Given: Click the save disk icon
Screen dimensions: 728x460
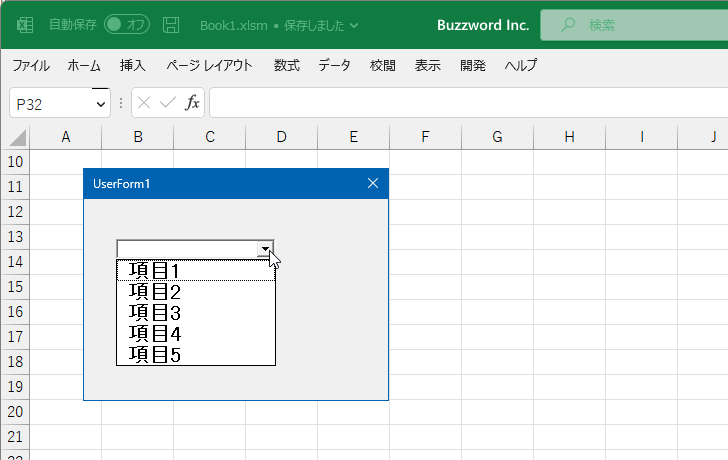Looking at the screenshot, I should pos(171,25).
